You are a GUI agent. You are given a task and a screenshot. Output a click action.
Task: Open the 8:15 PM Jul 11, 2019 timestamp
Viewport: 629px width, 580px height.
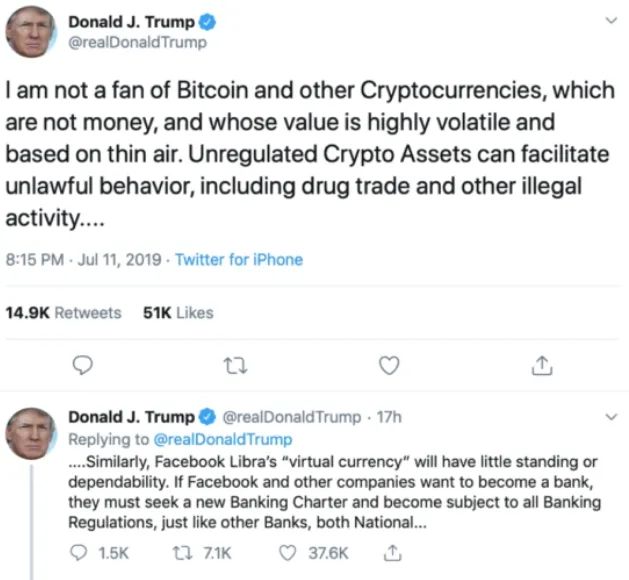pos(82,259)
